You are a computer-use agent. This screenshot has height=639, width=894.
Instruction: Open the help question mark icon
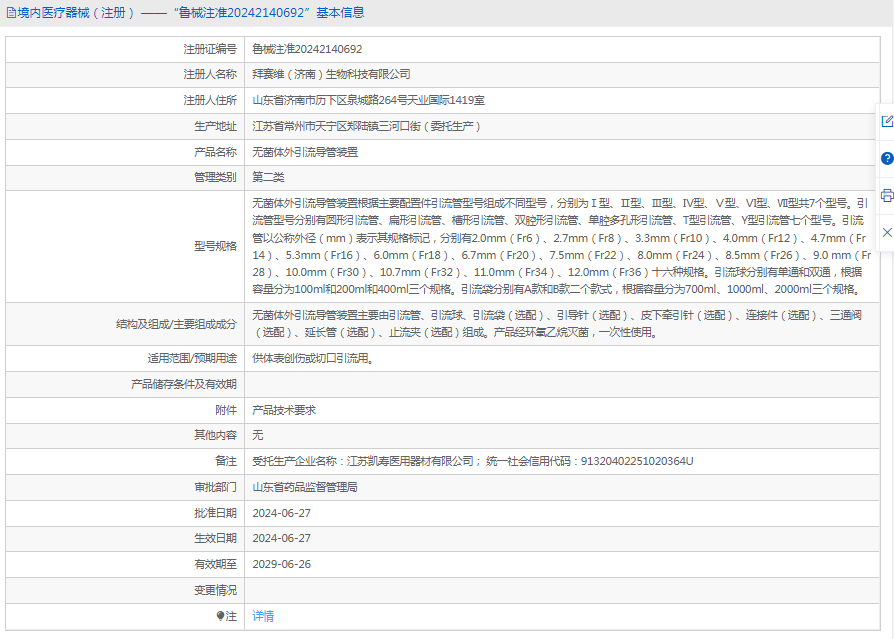(887, 158)
